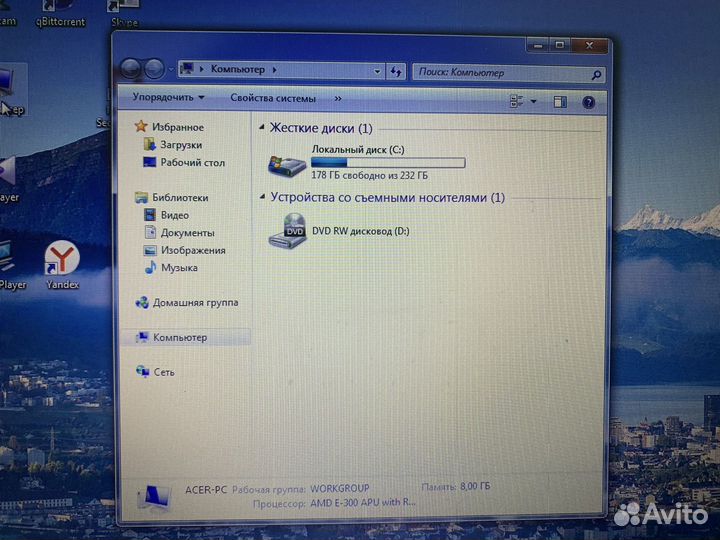Open Local Disk (C:) drive icon
720x540 pixels.
click(x=289, y=162)
